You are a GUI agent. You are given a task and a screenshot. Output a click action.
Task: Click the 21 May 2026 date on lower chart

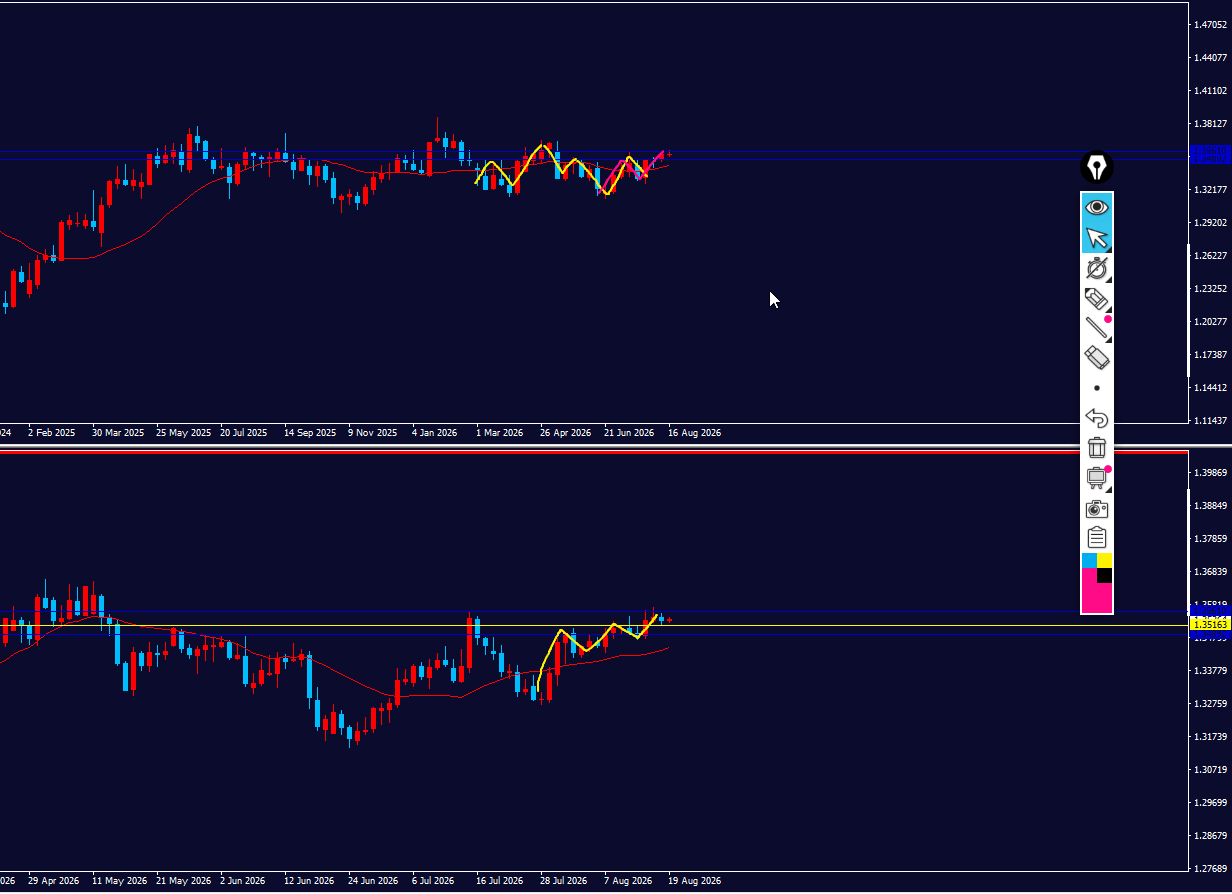point(184,881)
